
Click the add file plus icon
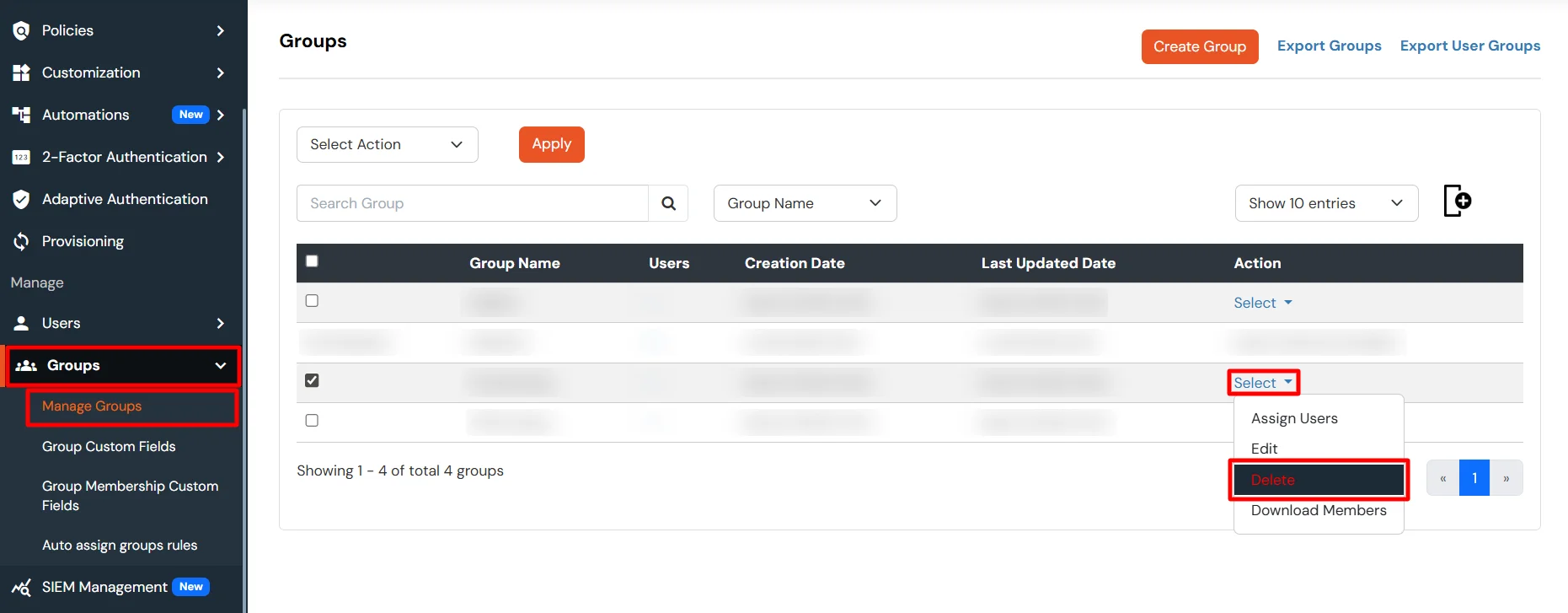[x=1458, y=201]
